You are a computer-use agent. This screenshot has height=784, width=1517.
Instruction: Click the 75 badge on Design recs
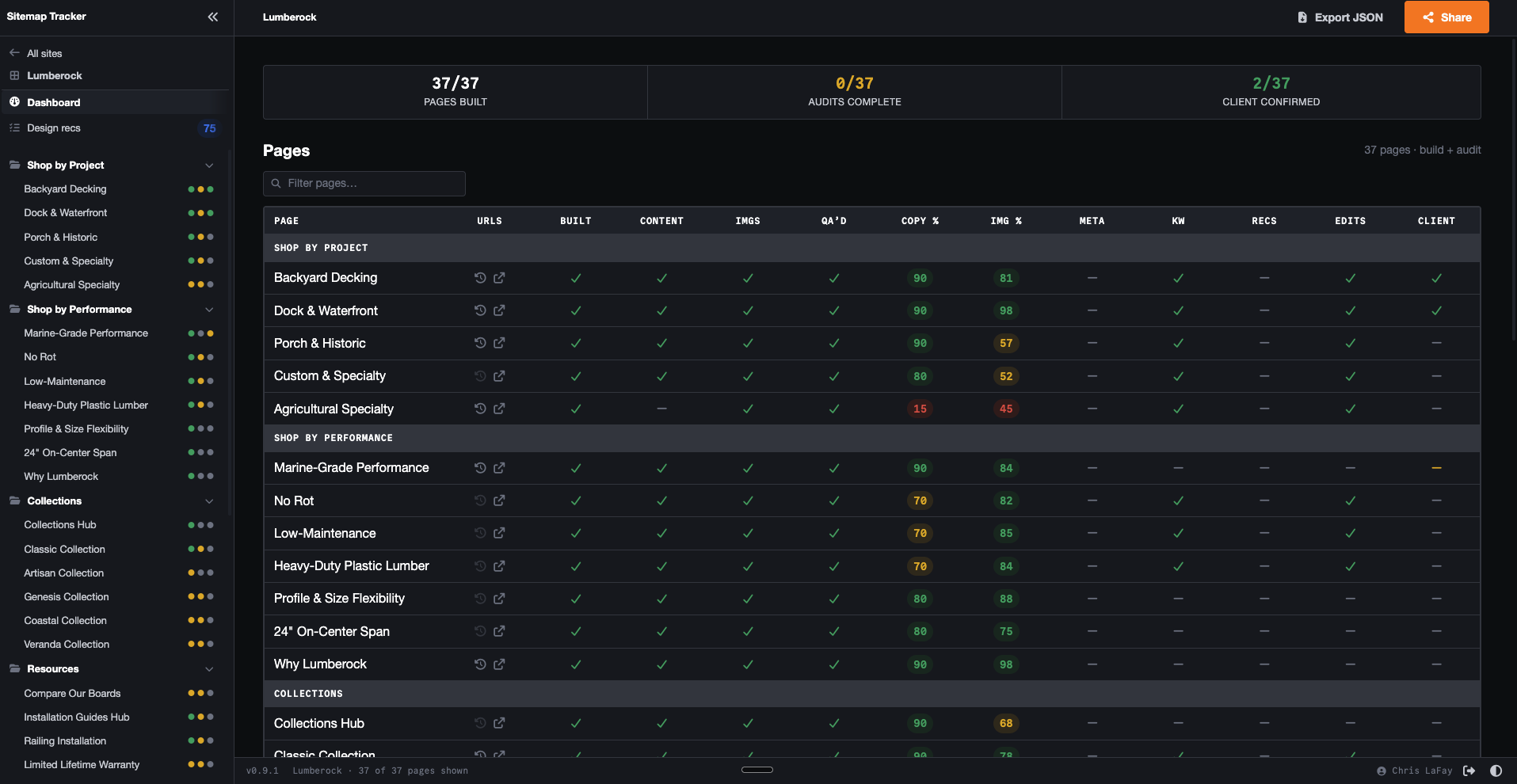209,128
